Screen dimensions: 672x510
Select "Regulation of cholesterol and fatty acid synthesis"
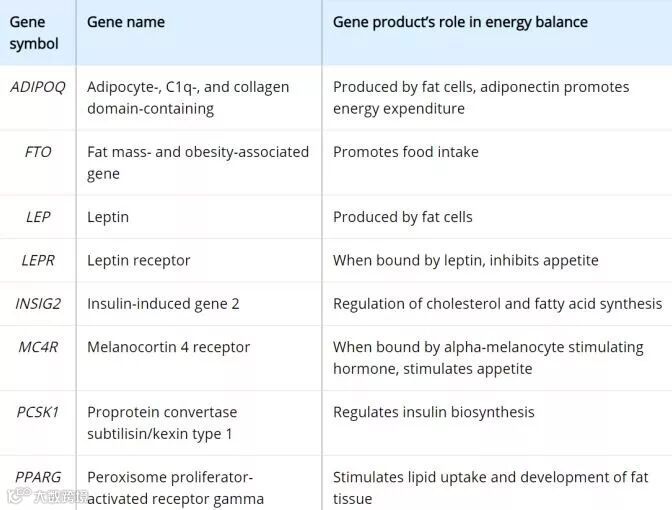[x=497, y=303]
